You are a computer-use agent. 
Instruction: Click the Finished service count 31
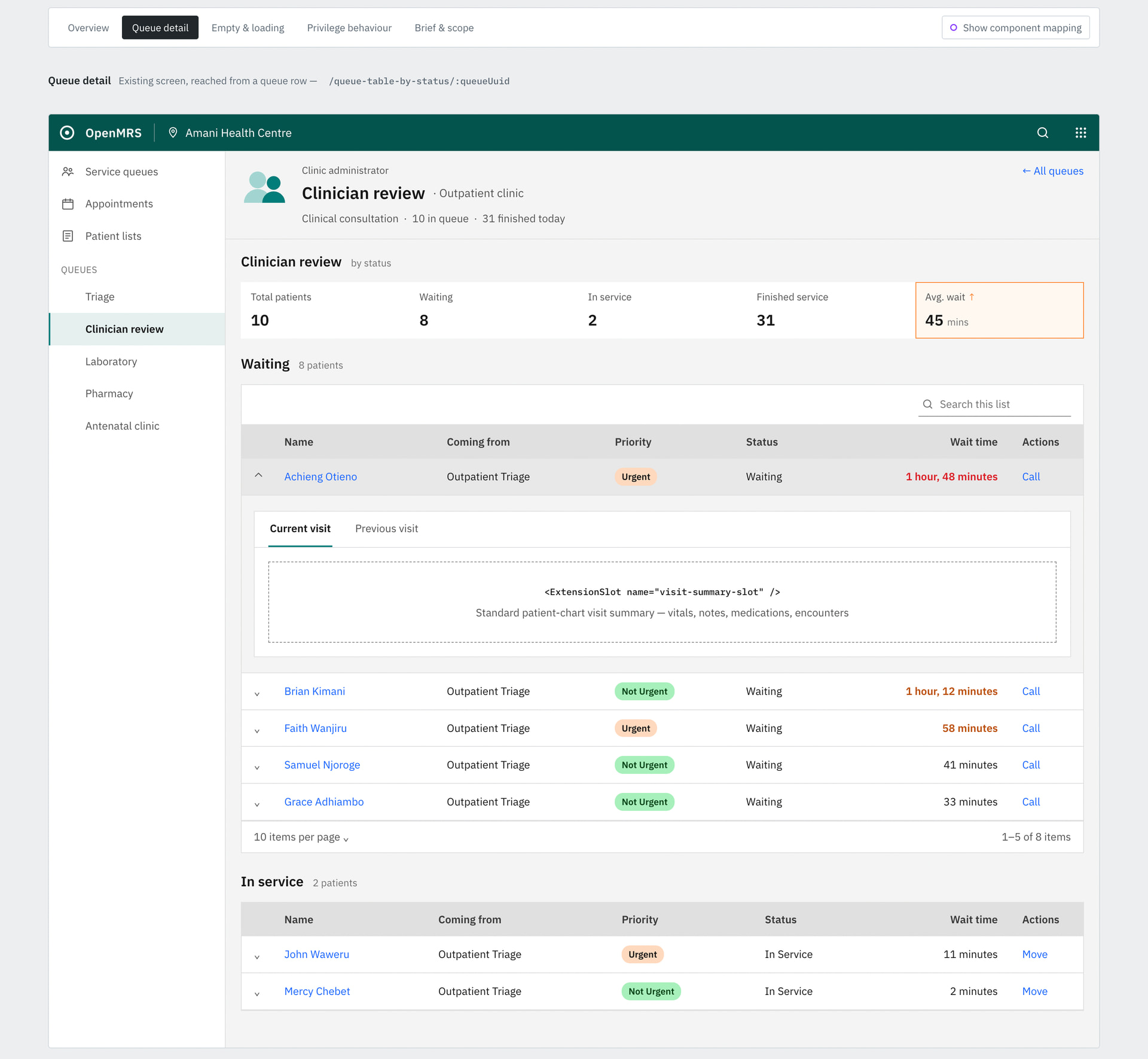pos(765,321)
